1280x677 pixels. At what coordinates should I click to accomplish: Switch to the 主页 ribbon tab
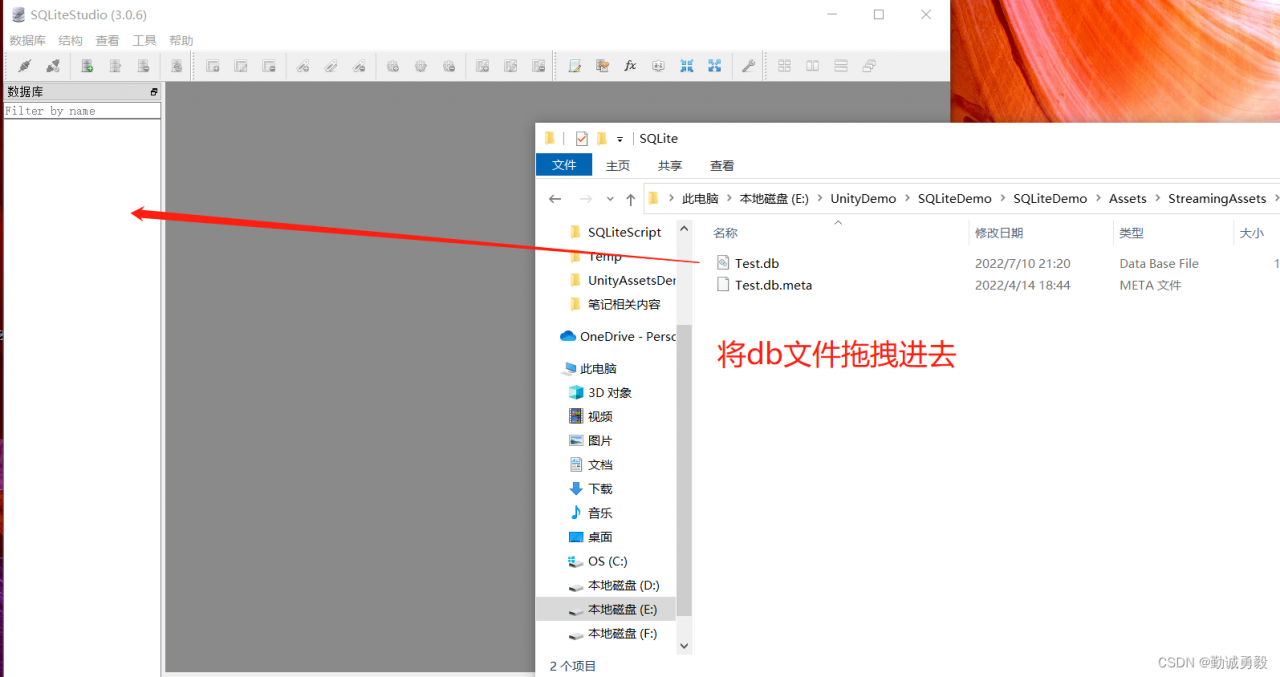click(618, 165)
